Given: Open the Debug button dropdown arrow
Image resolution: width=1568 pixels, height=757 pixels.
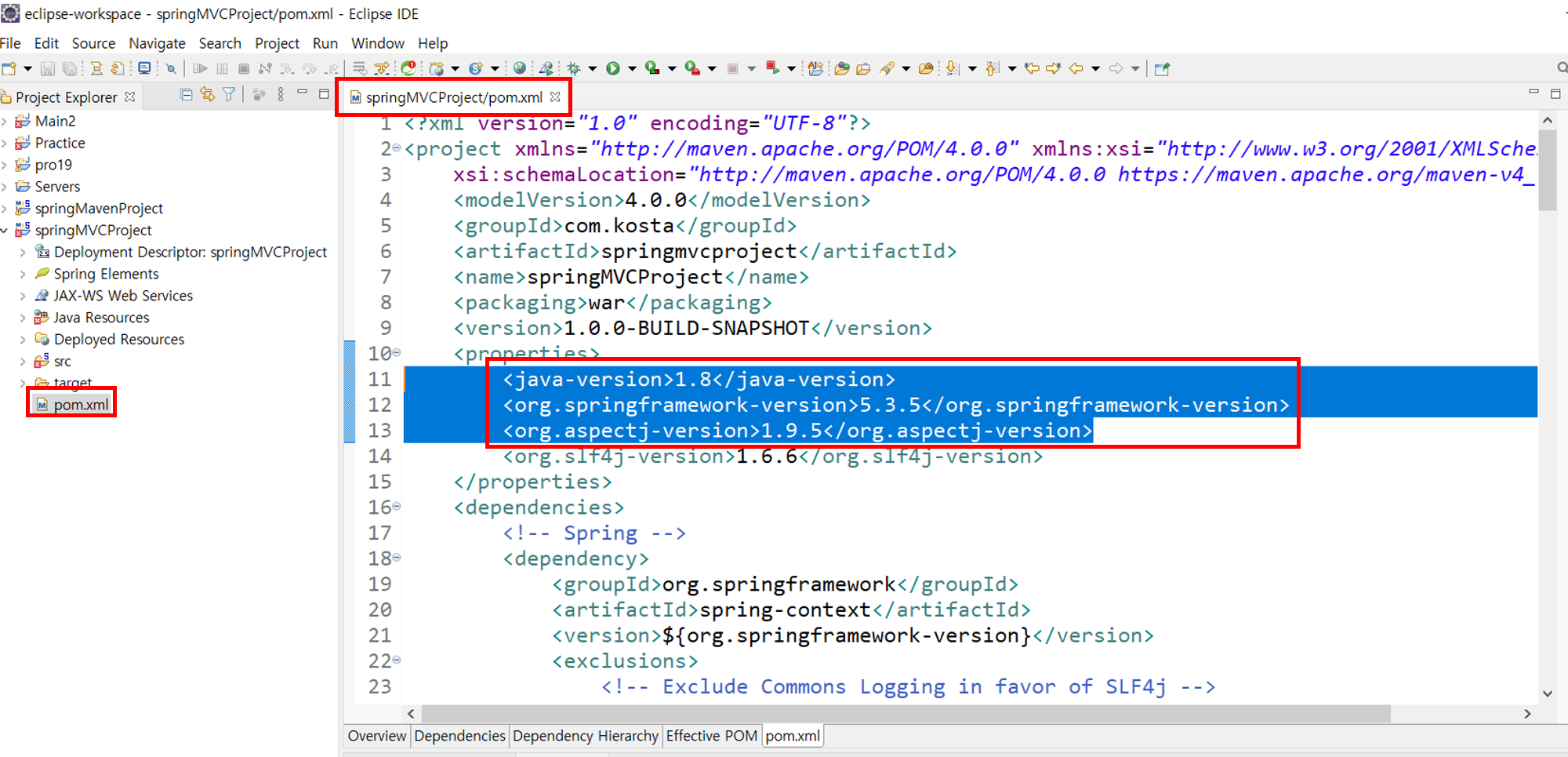Looking at the screenshot, I should 593,68.
